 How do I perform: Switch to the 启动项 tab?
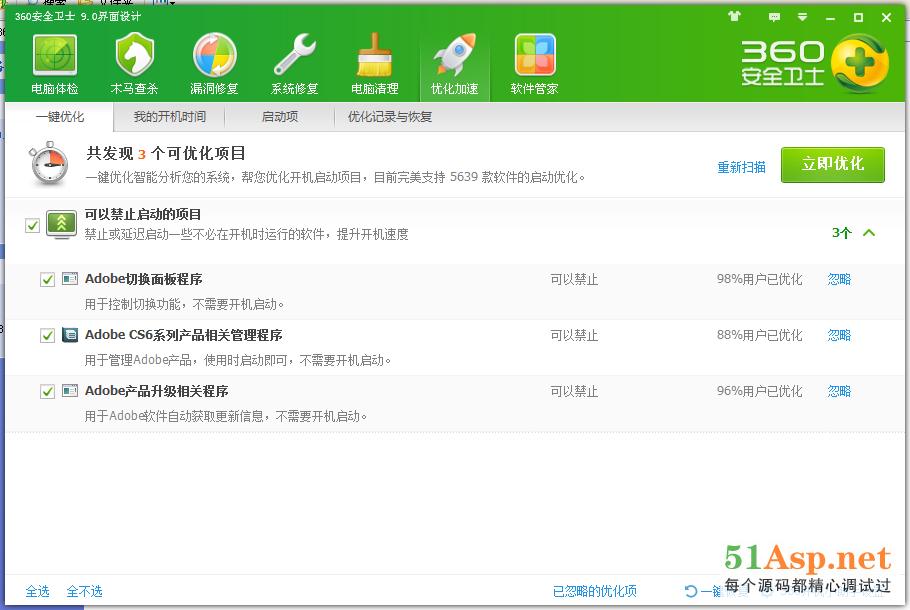(x=280, y=117)
